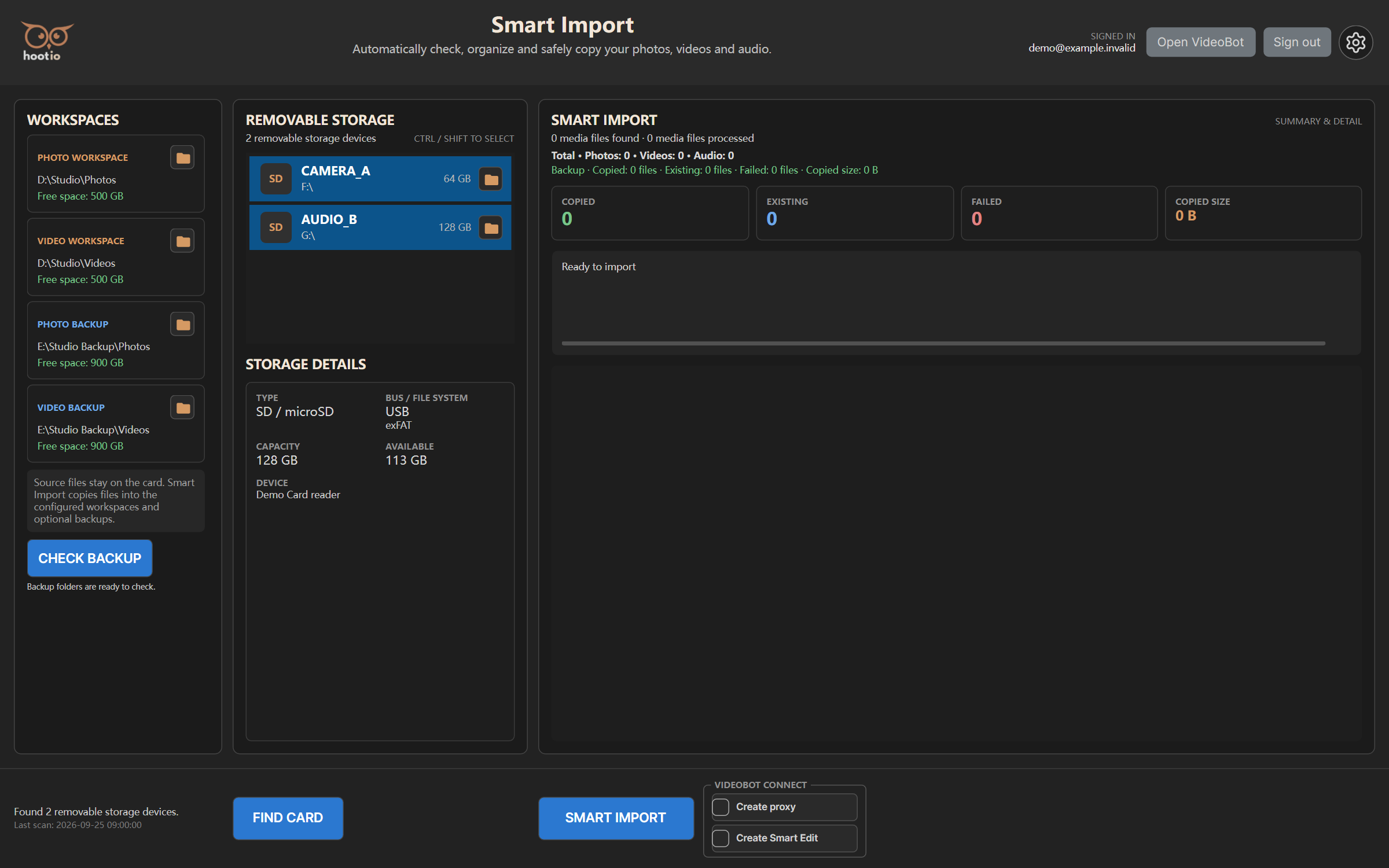Open the AUDIO_B card folder icon
The height and width of the screenshot is (868, 1389).
tap(491, 227)
